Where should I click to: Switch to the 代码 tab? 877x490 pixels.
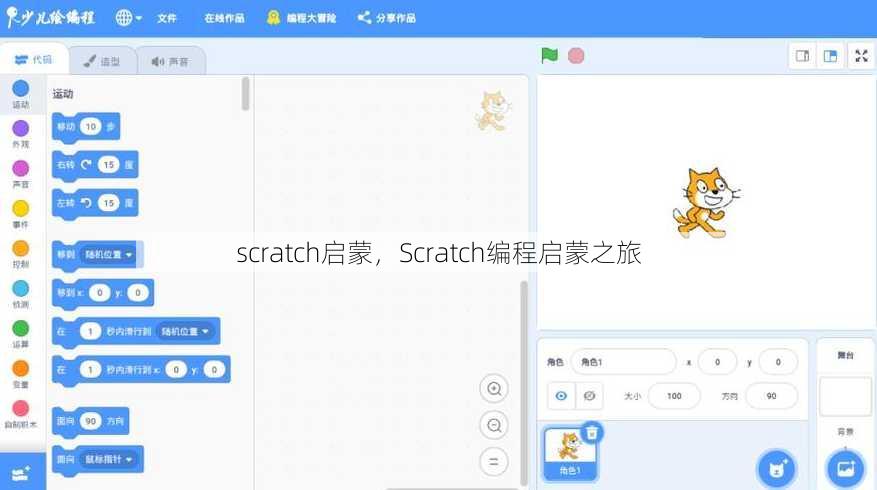coord(34,59)
